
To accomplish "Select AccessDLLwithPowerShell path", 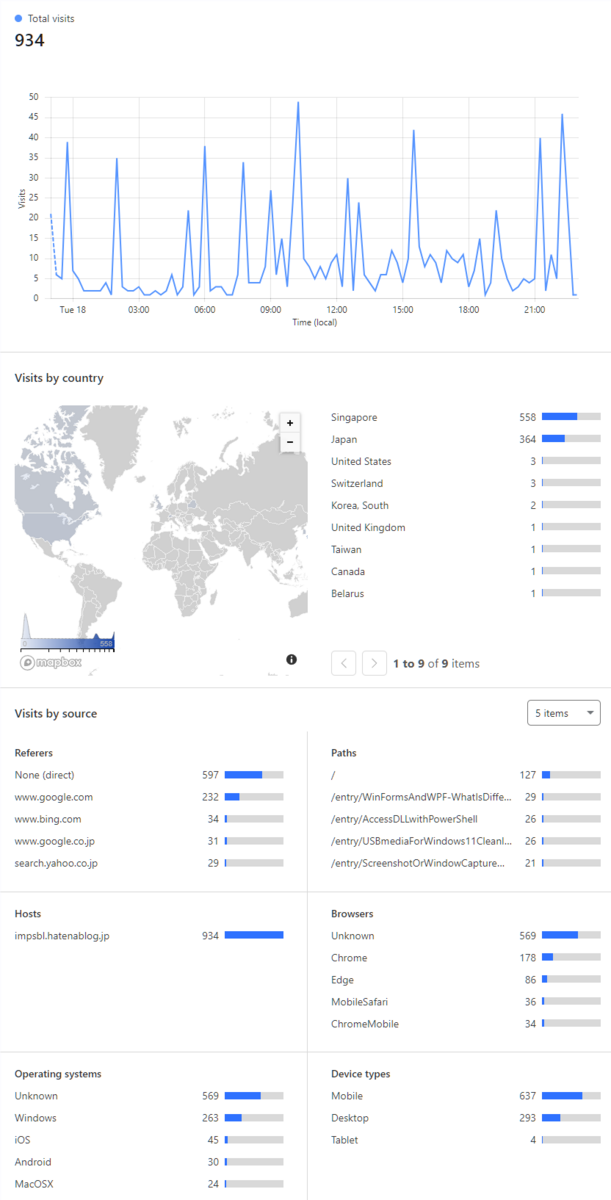I will tap(466, 819).
